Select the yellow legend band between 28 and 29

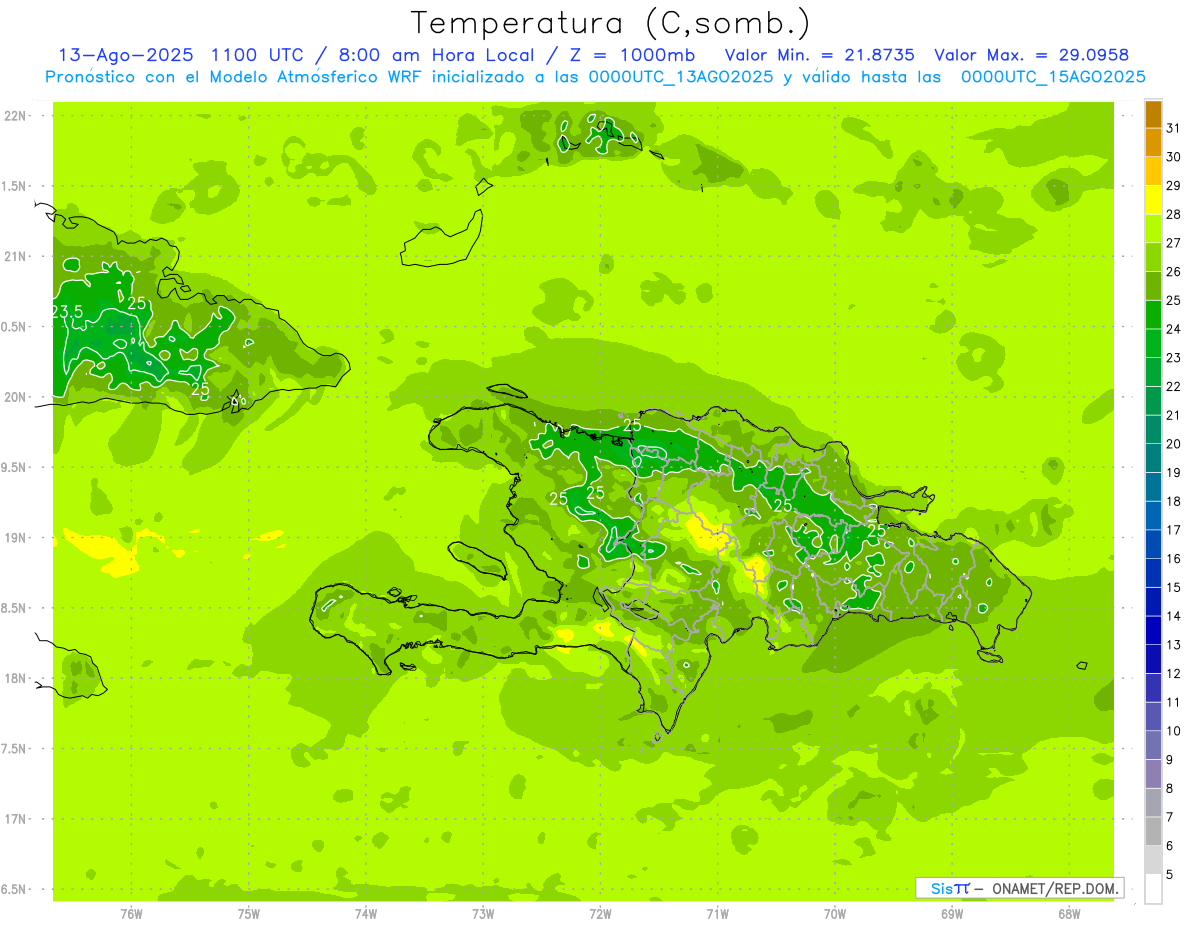point(1153,201)
